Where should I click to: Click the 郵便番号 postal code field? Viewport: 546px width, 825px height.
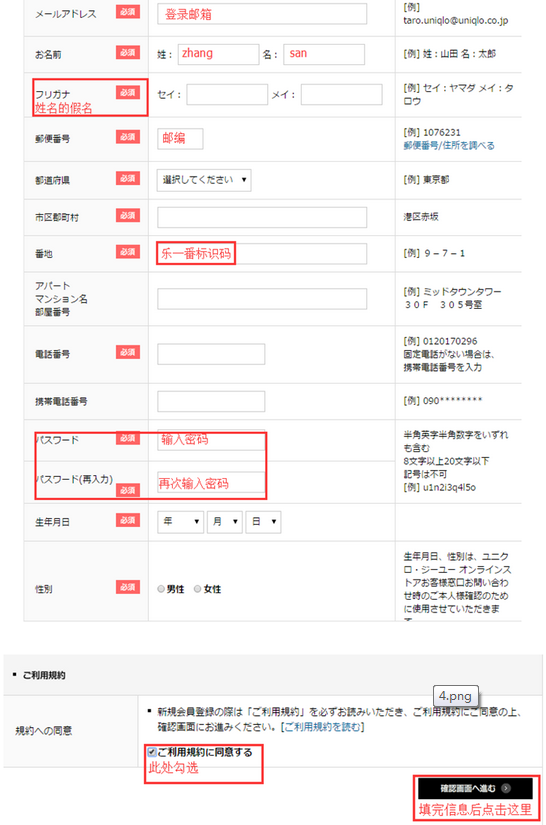tap(180, 139)
